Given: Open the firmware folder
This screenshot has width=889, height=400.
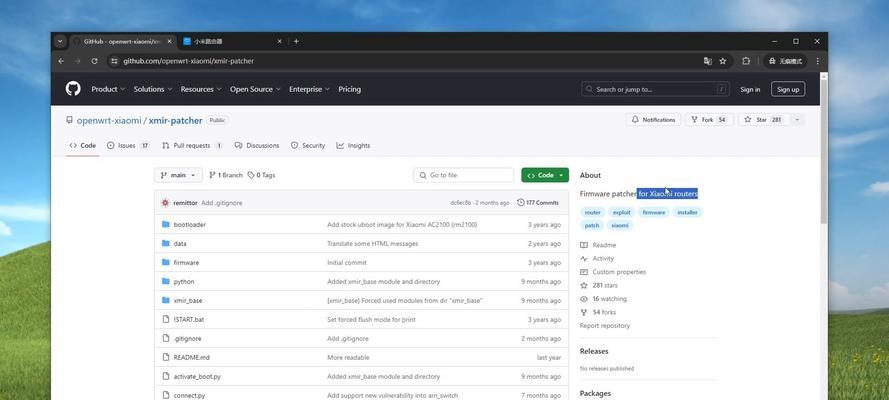Looking at the screenshot, I should [186, 263].
